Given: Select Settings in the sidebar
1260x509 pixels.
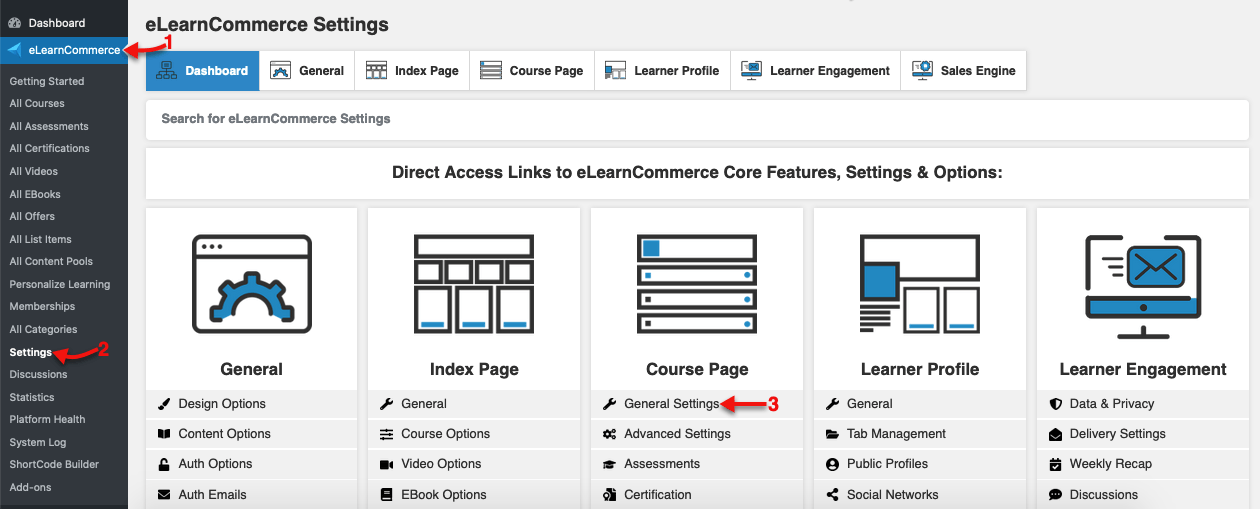Looking at the screenshot, I should tap(31, 352).
